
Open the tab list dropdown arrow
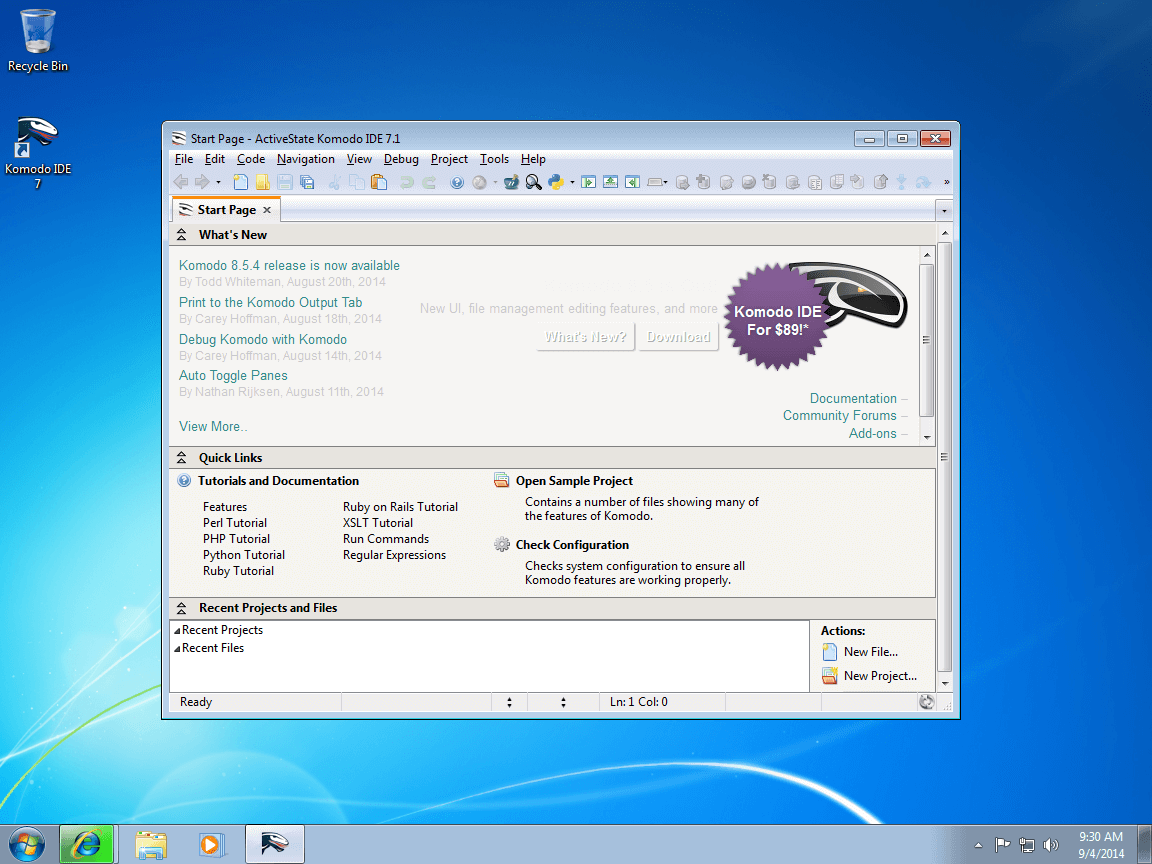pyautogui.click(x=945, y=211)
